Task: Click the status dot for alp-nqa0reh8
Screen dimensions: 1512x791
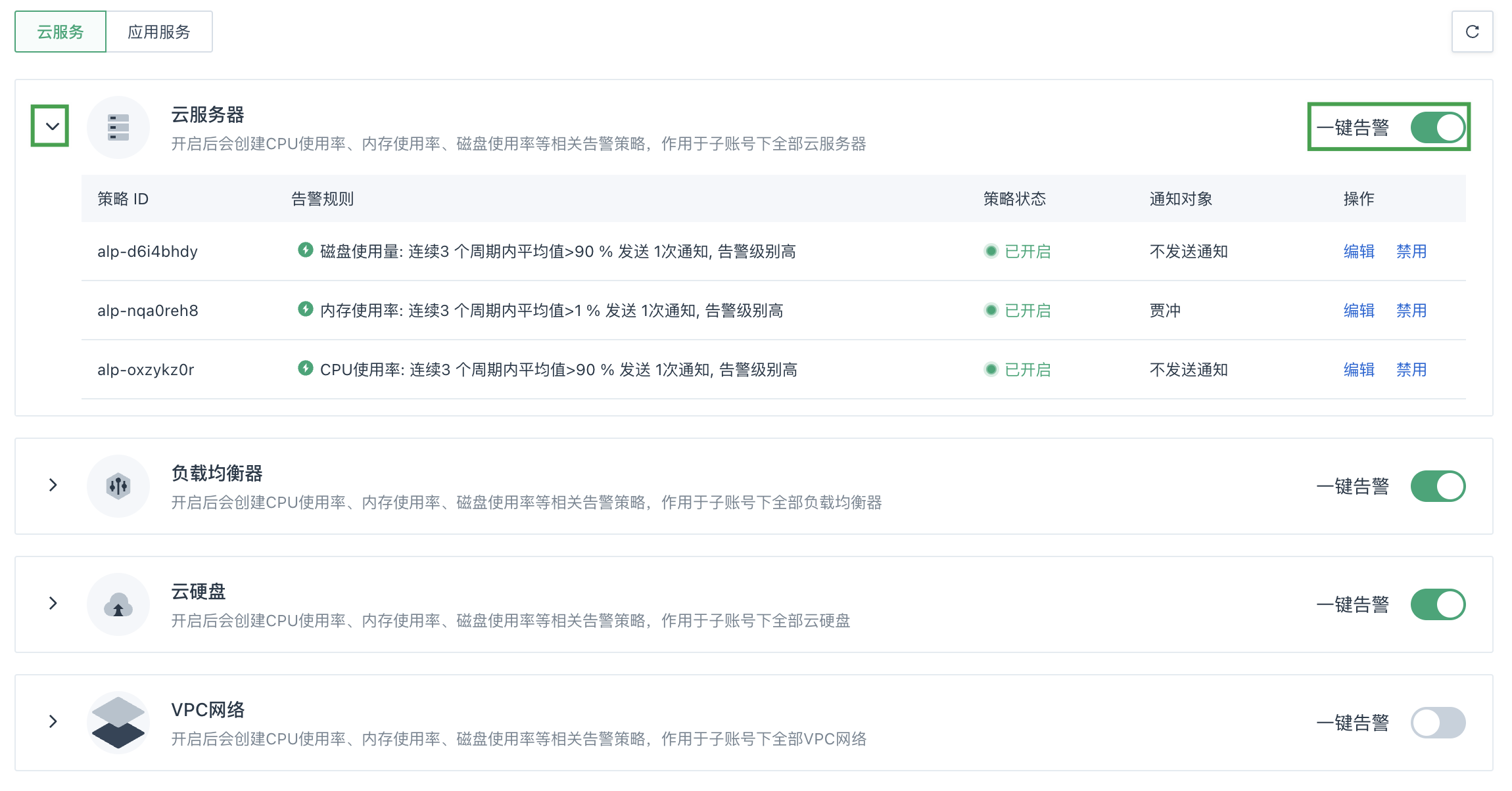Action: [x=991, y=310]
